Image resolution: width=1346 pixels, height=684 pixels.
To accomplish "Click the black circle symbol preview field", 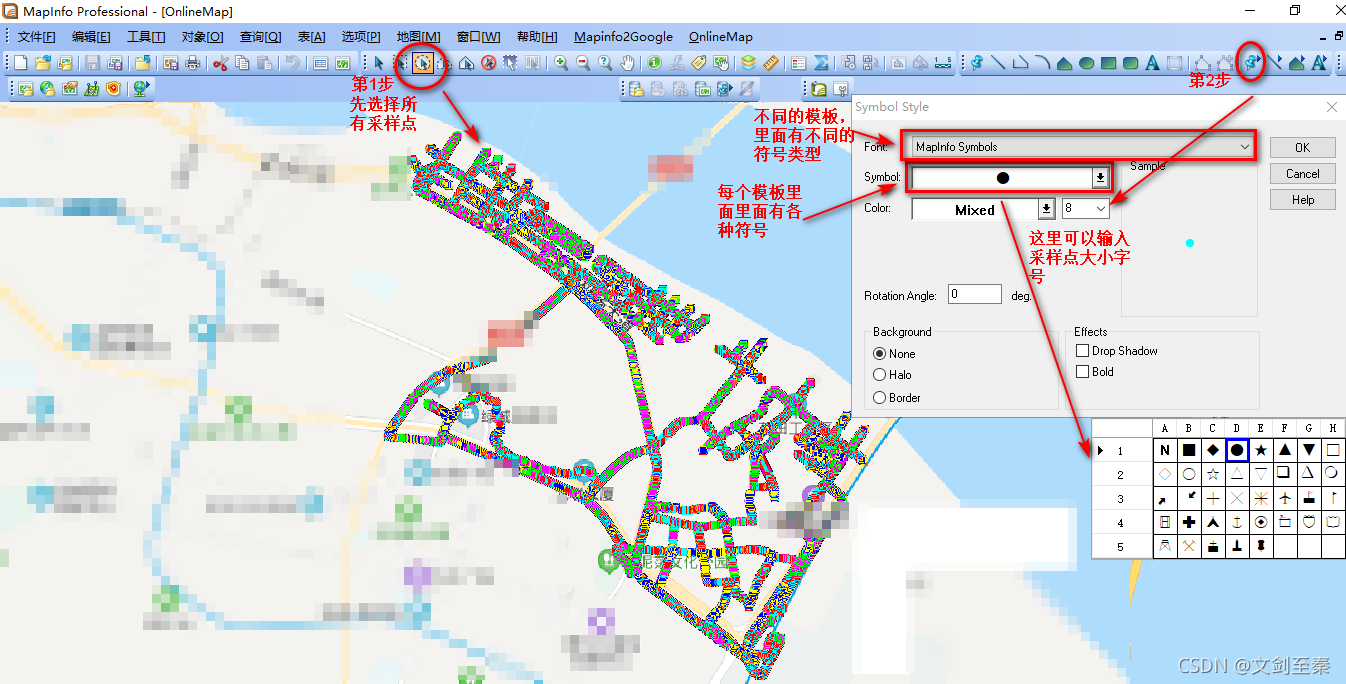I will pos(1002,178).
